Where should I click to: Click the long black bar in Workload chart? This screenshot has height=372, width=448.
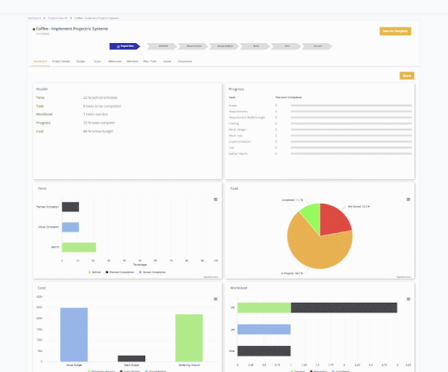(x=344, y=308)
